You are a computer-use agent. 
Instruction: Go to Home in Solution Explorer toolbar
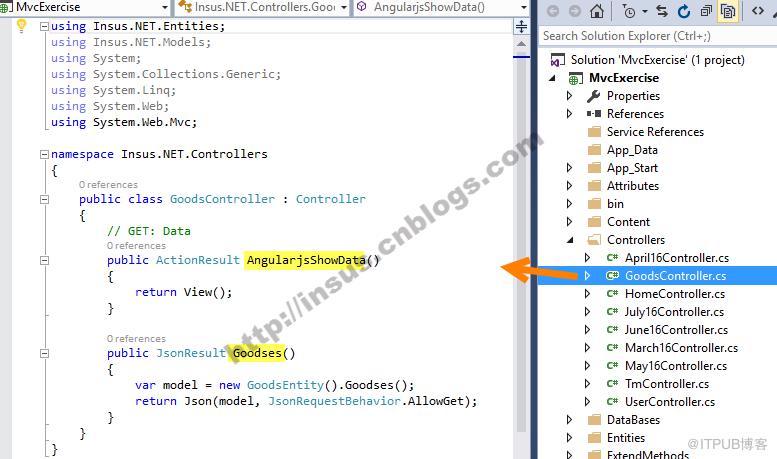(x=597, y=11)
